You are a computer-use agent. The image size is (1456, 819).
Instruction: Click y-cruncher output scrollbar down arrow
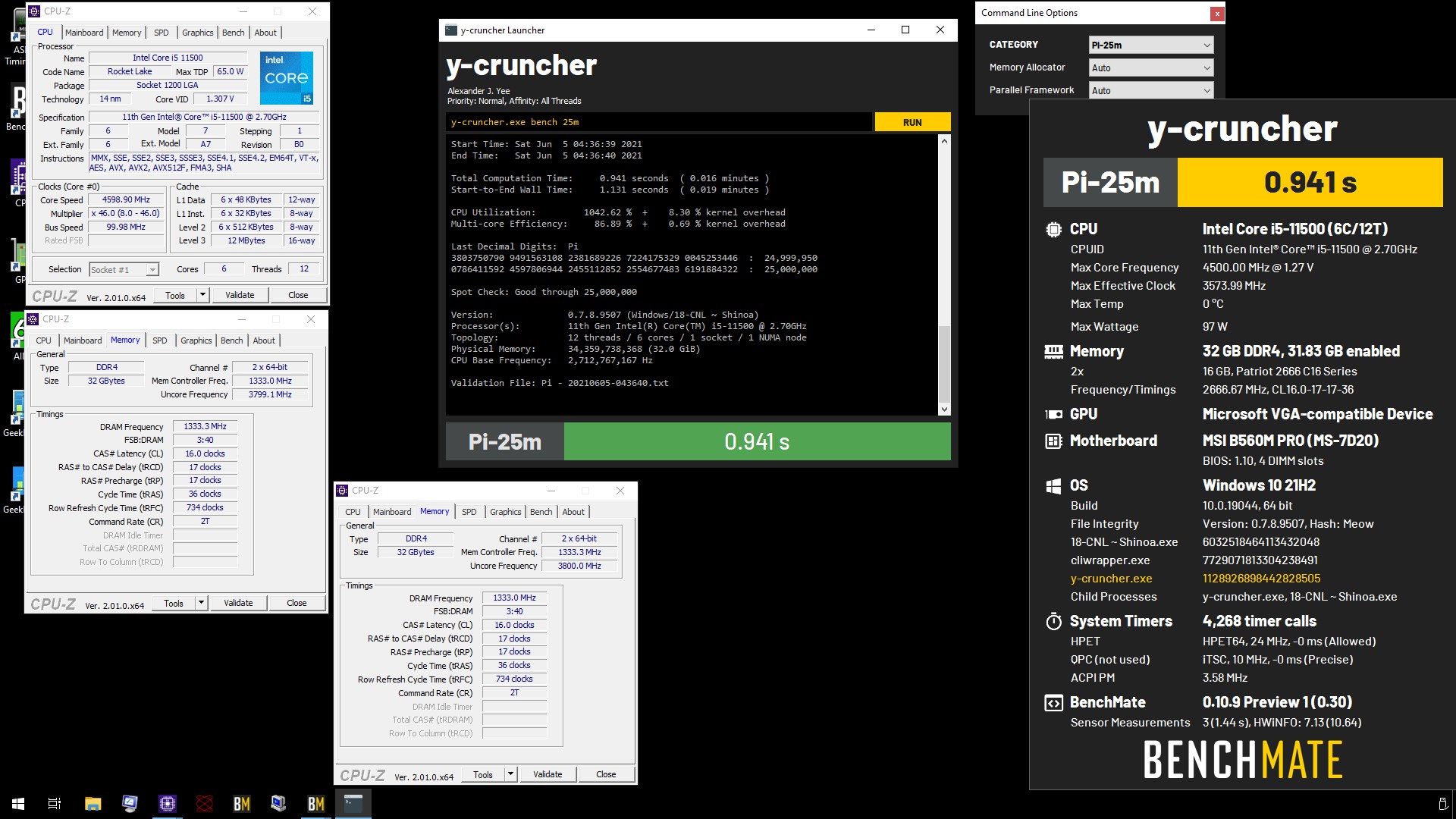click(944, 409)
